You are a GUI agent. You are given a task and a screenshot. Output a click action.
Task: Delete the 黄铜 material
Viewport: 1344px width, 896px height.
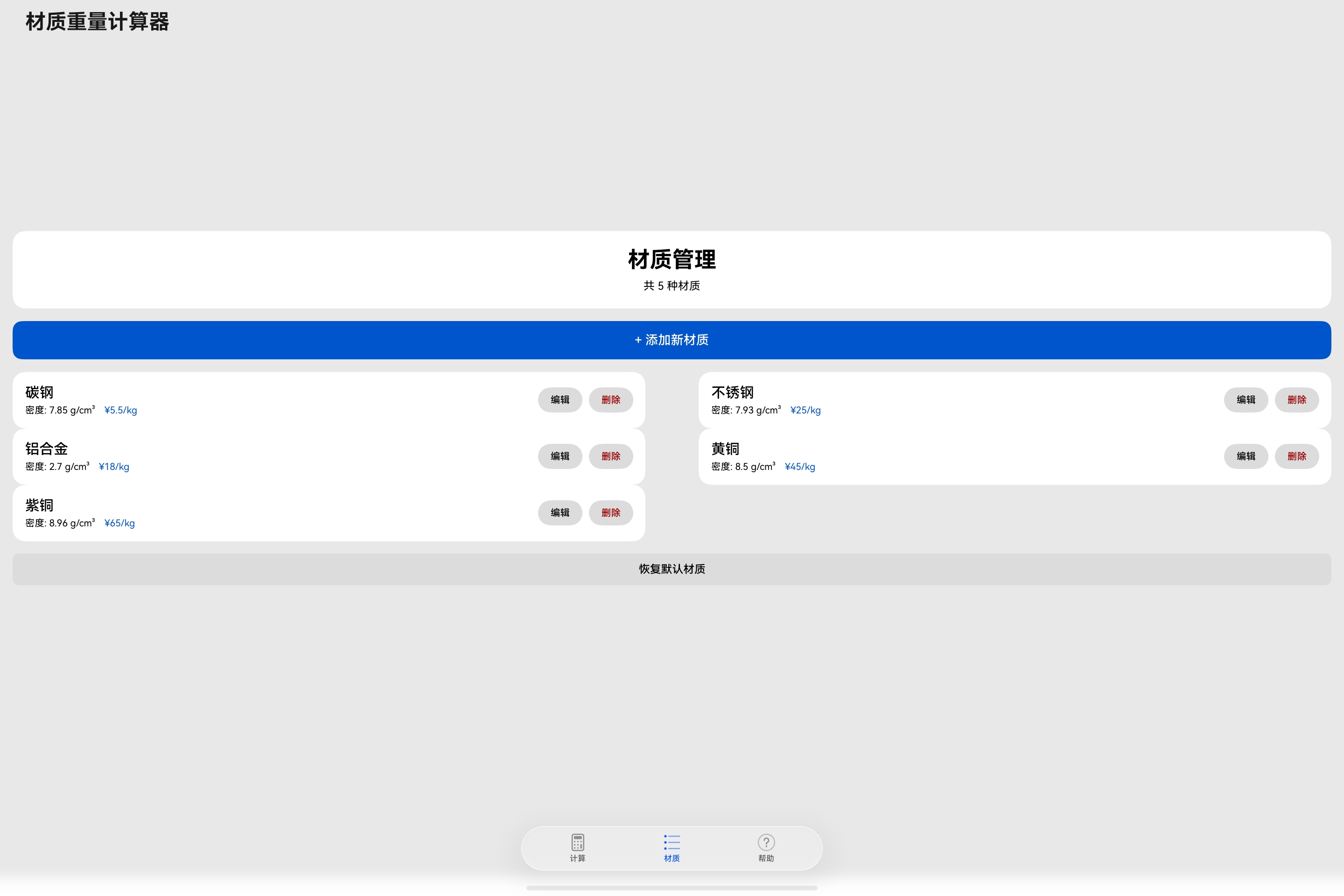pos(1297,456)
